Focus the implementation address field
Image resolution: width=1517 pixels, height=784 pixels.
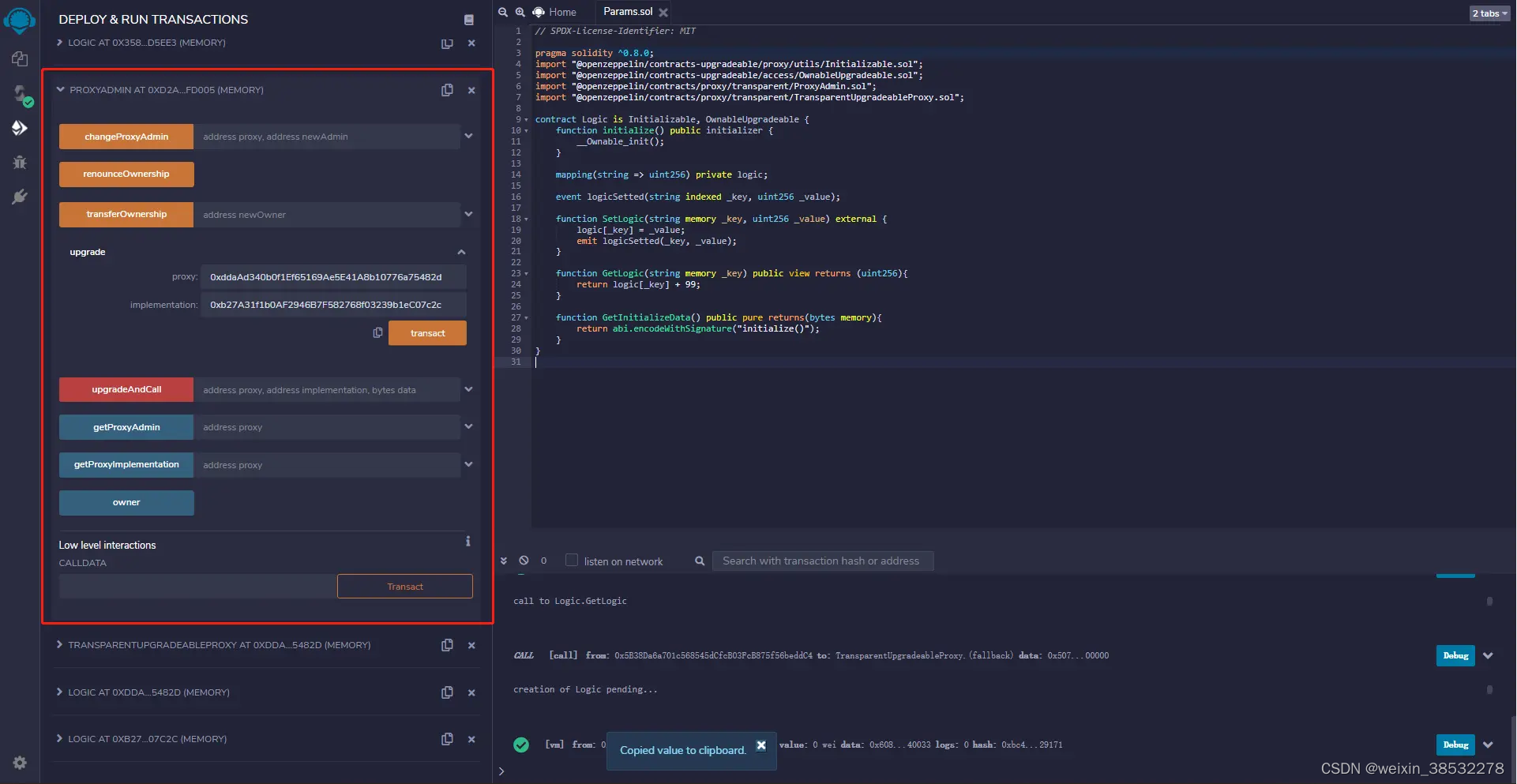point(333,305)
